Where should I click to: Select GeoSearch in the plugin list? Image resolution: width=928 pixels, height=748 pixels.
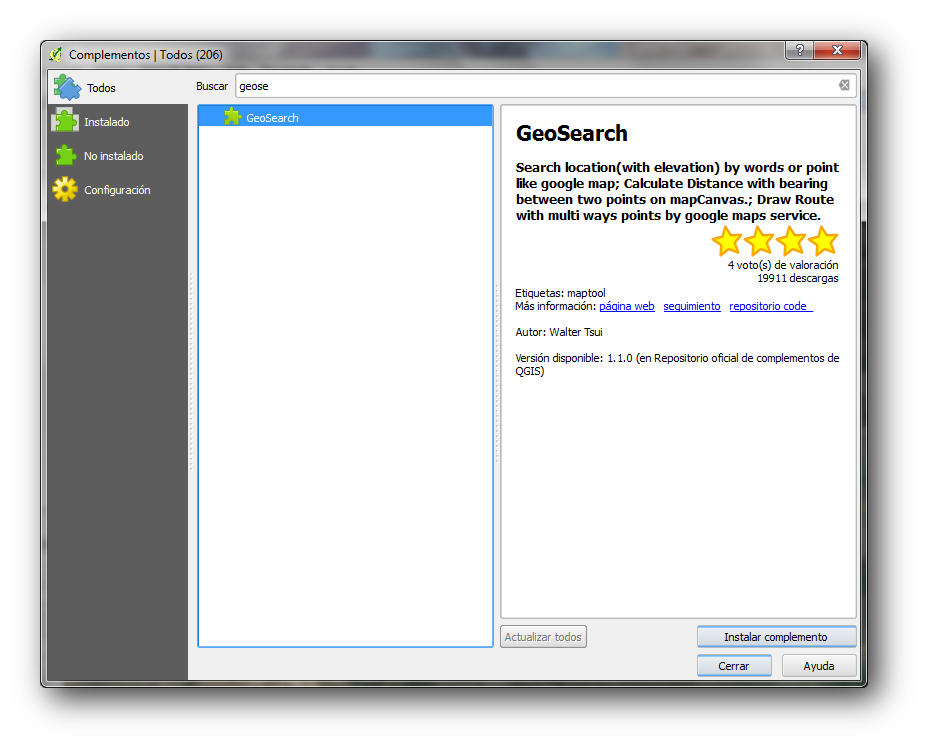coord(345,117)
